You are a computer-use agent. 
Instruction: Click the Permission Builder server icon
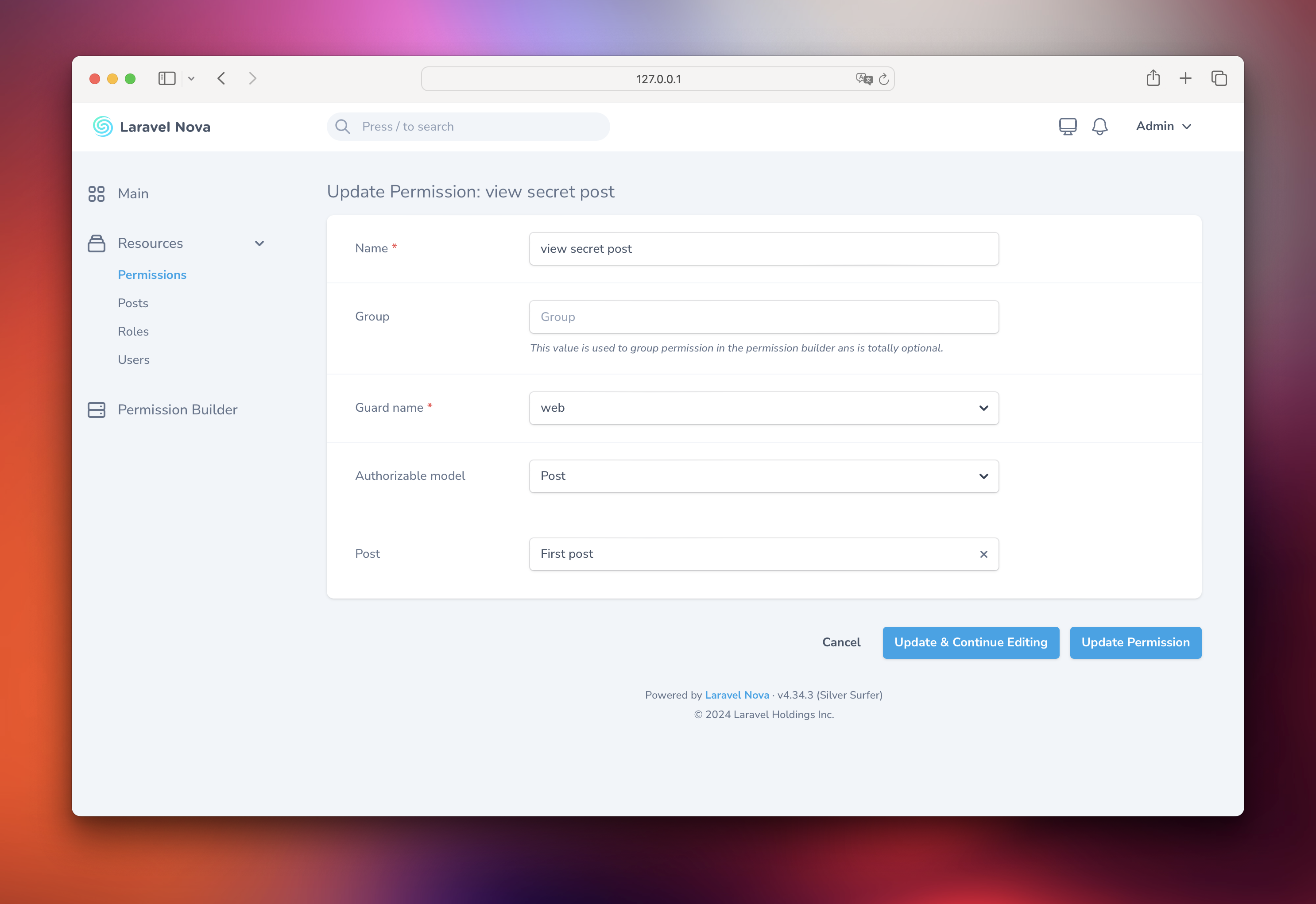click(96, 410)
